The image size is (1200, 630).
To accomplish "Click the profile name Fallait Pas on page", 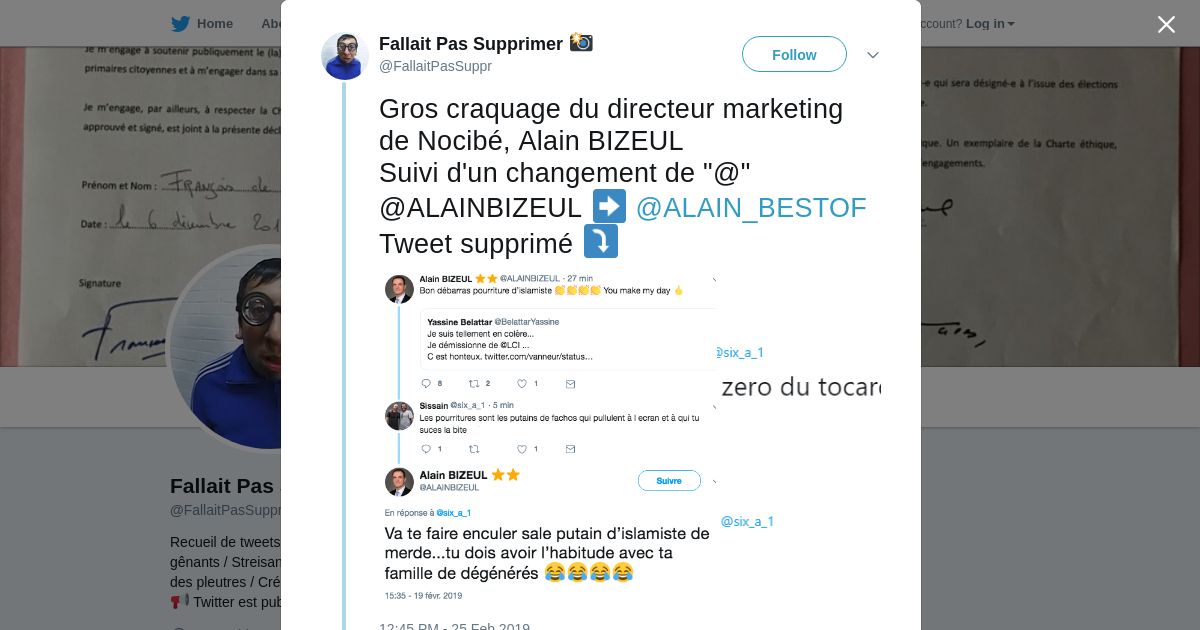I will (x=222, y=486).
